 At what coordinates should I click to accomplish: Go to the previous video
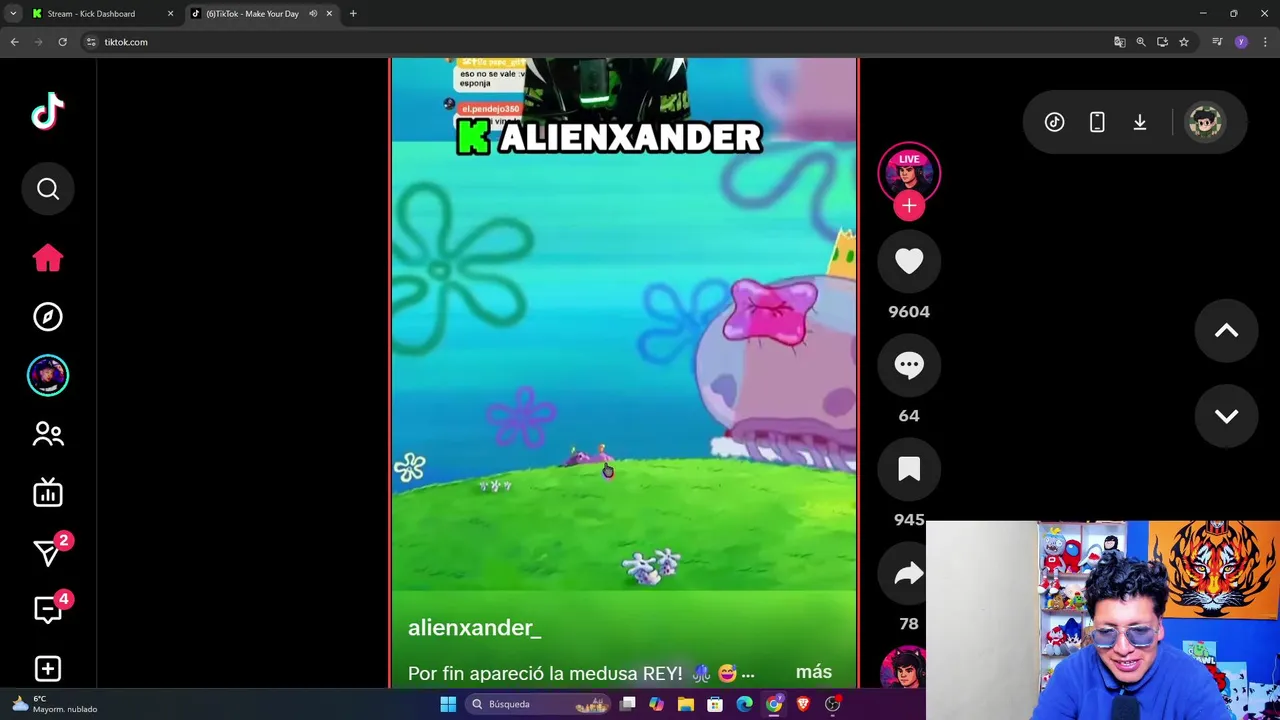tap(1227, 331)
